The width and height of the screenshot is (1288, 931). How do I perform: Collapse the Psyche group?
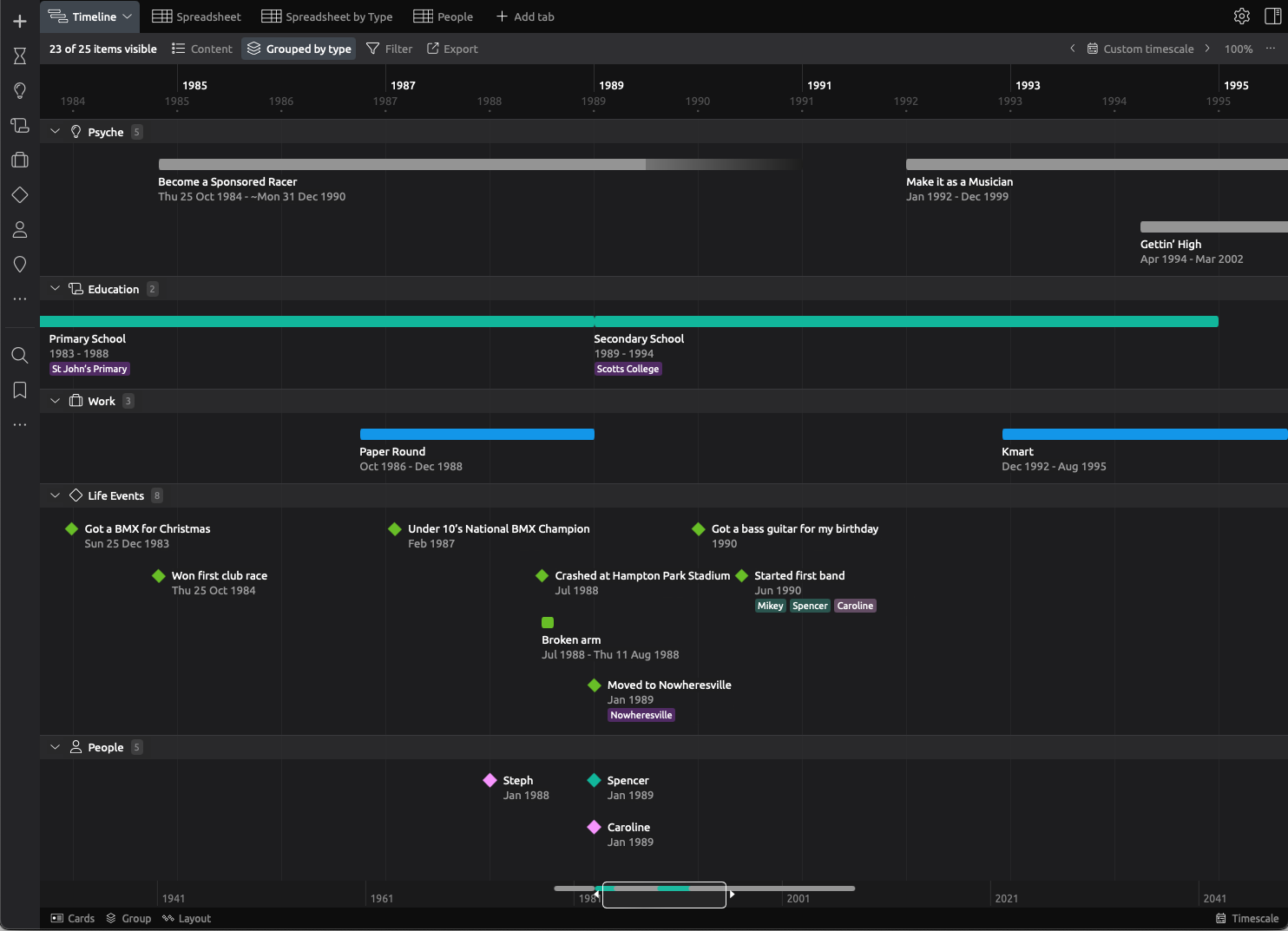point(56,132)
